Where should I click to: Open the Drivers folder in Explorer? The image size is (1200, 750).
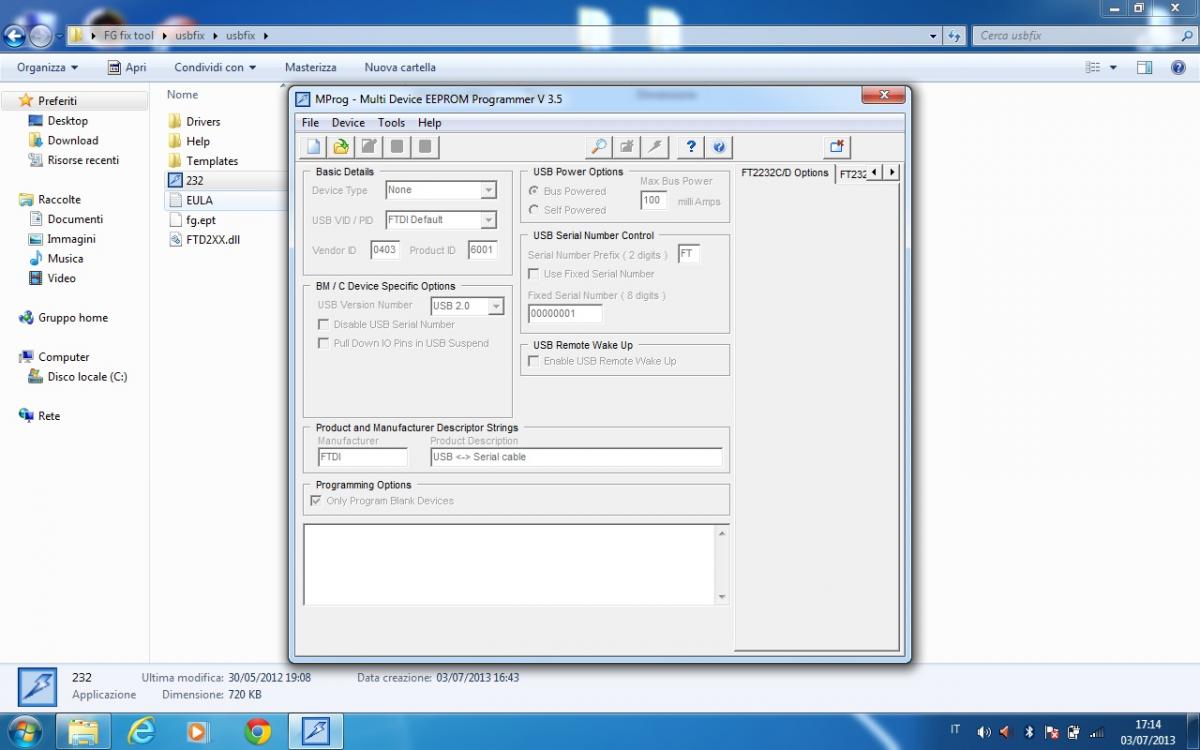tap(203, 121)
